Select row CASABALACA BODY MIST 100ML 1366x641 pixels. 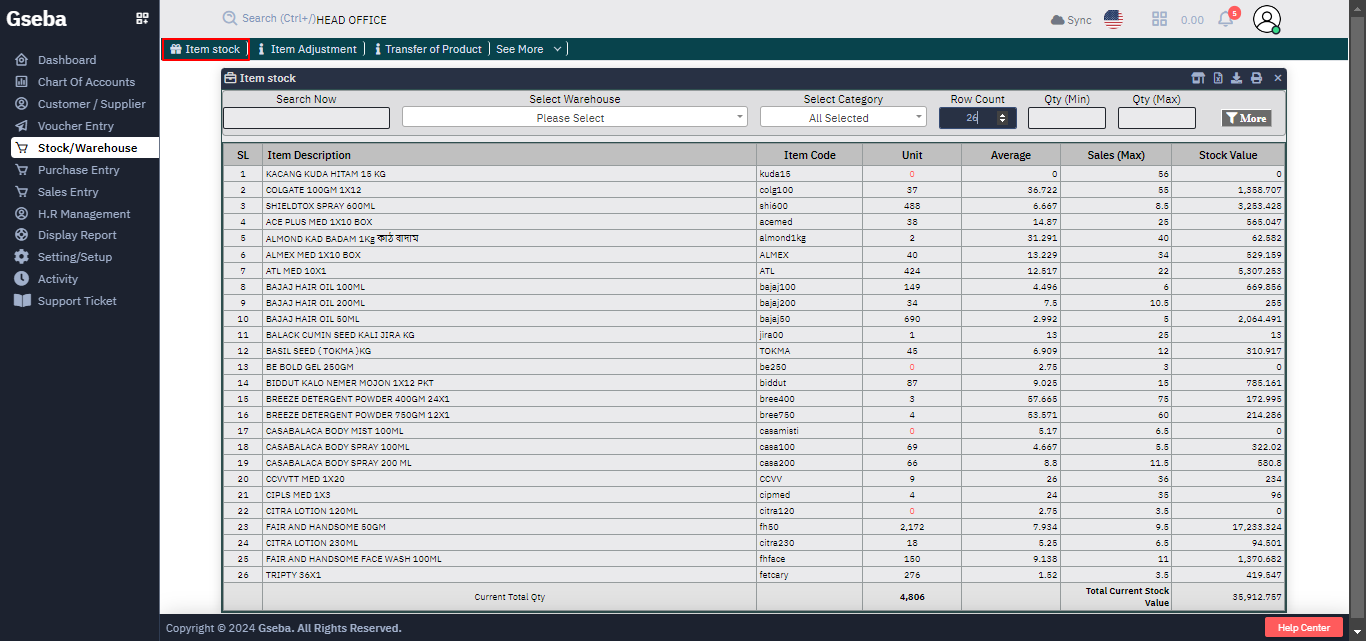[x=754, y=431]
